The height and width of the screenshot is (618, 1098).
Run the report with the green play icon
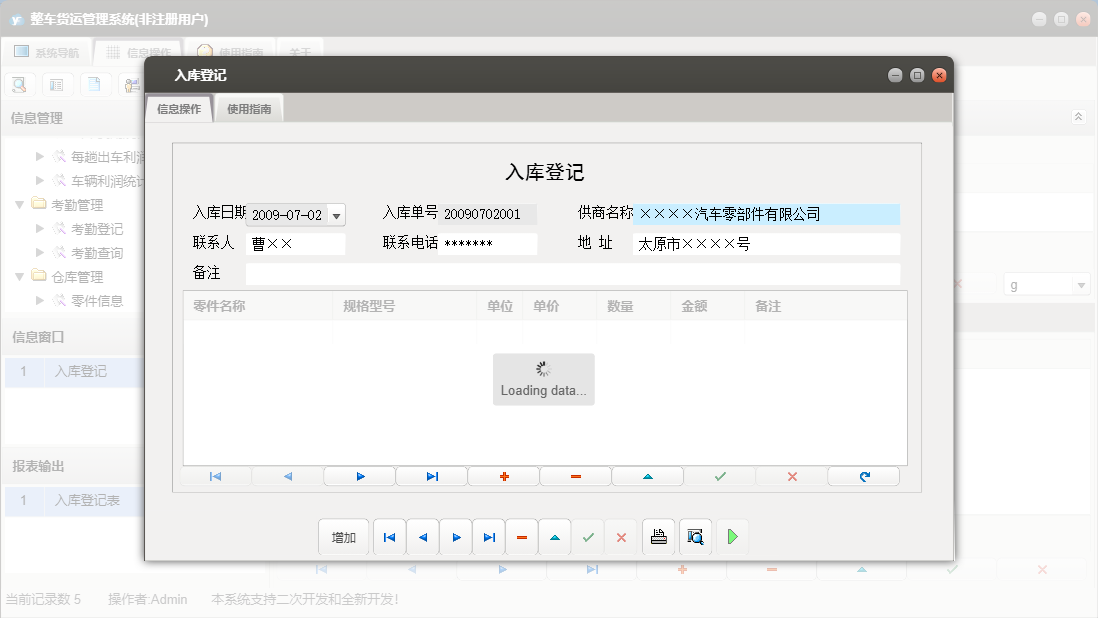point(732,537)
